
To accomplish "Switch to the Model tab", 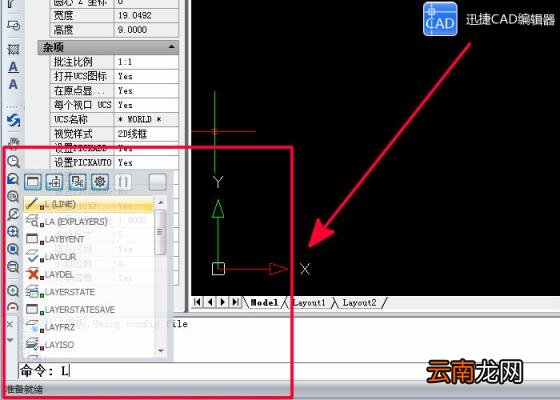I will (x=264, y=302).
